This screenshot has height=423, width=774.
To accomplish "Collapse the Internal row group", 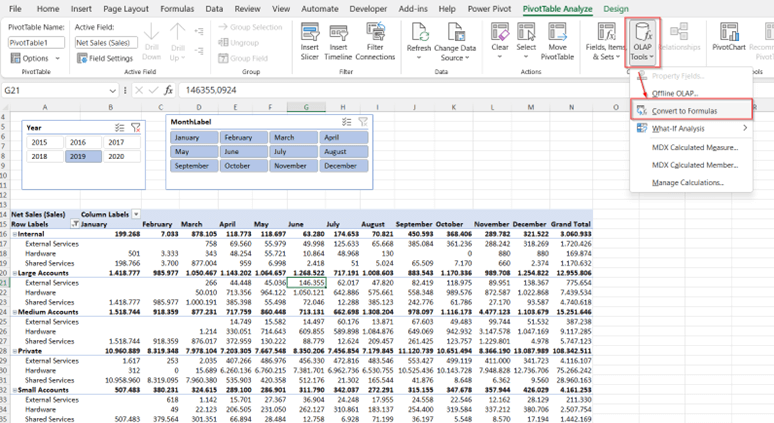I will [15, 234].
